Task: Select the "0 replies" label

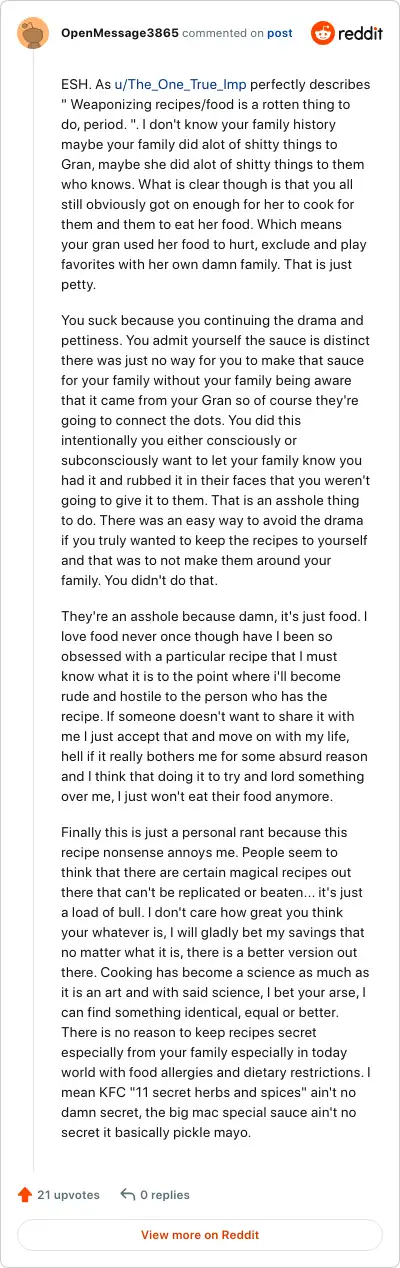Action: point(165,1195)
